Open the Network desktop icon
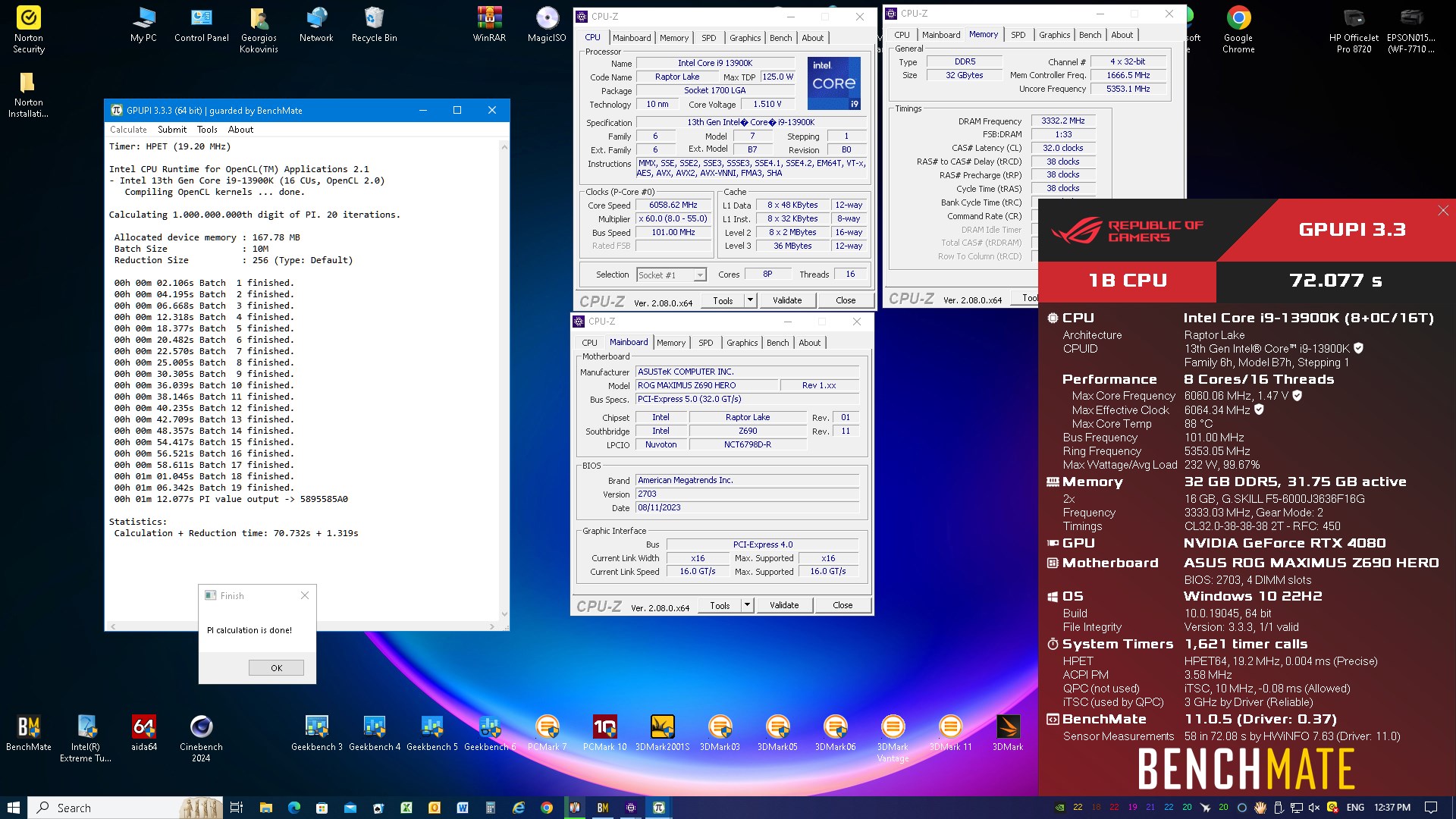 (316, 25)
